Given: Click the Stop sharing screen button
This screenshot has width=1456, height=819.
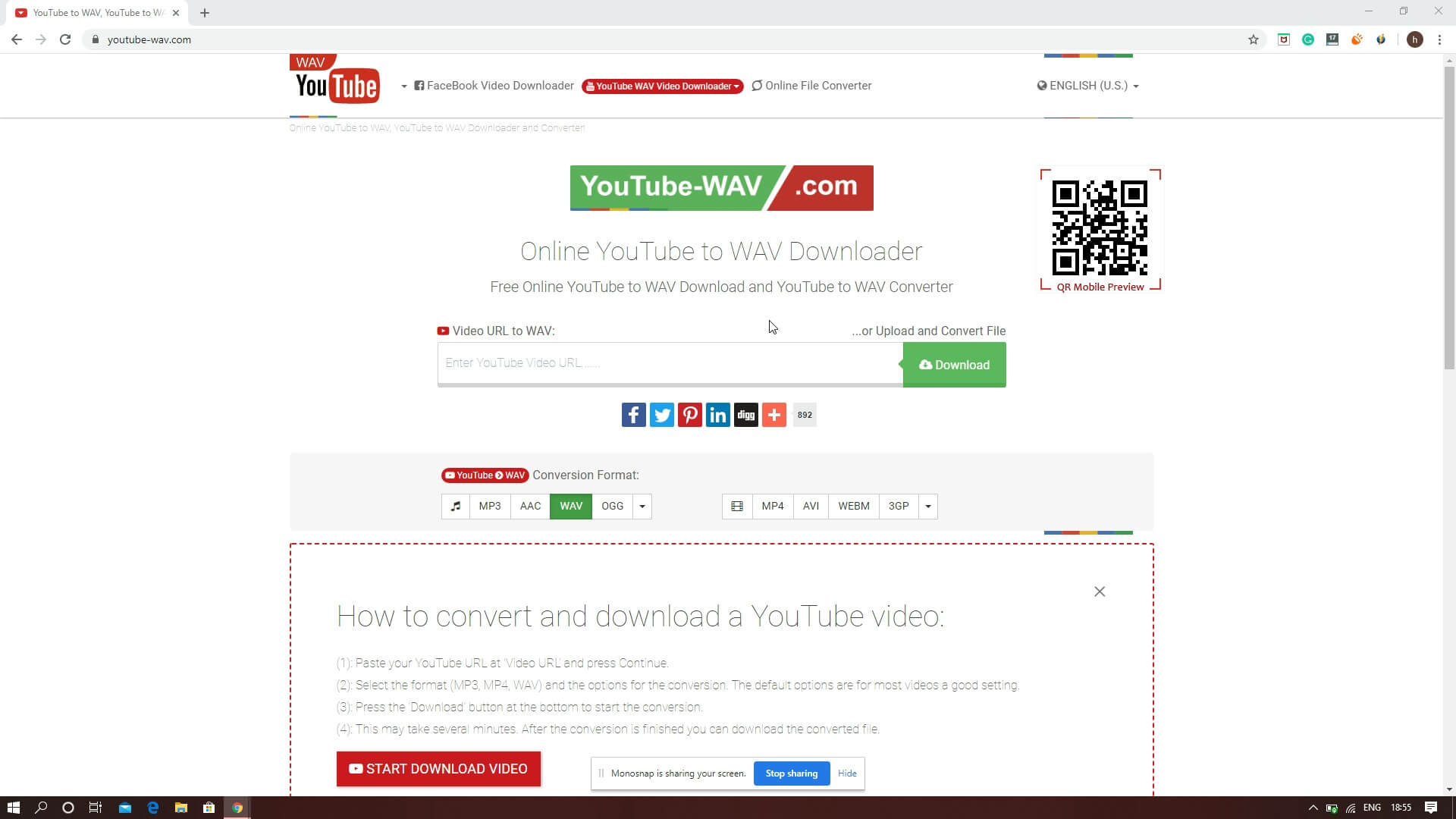Looking at the screenshot, I should point(791,773).
